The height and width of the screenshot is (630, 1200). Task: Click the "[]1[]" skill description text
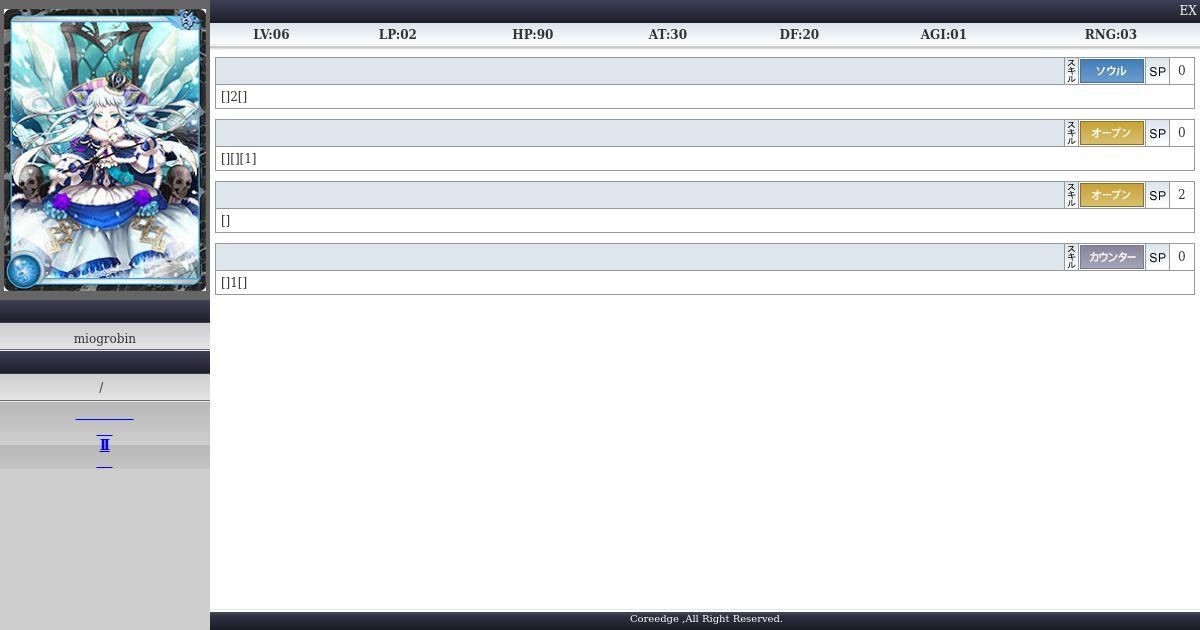pyautogui.click(x=234, y=282)
